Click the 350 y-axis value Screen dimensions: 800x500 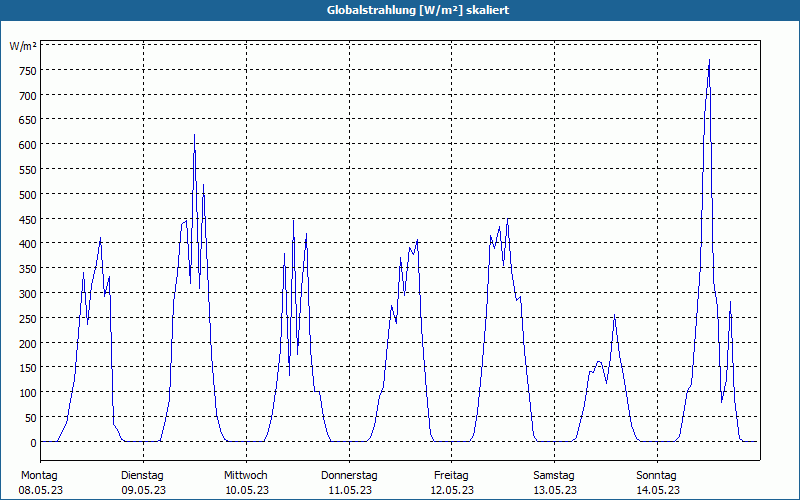pyautogui.click(x=27, y=270)
